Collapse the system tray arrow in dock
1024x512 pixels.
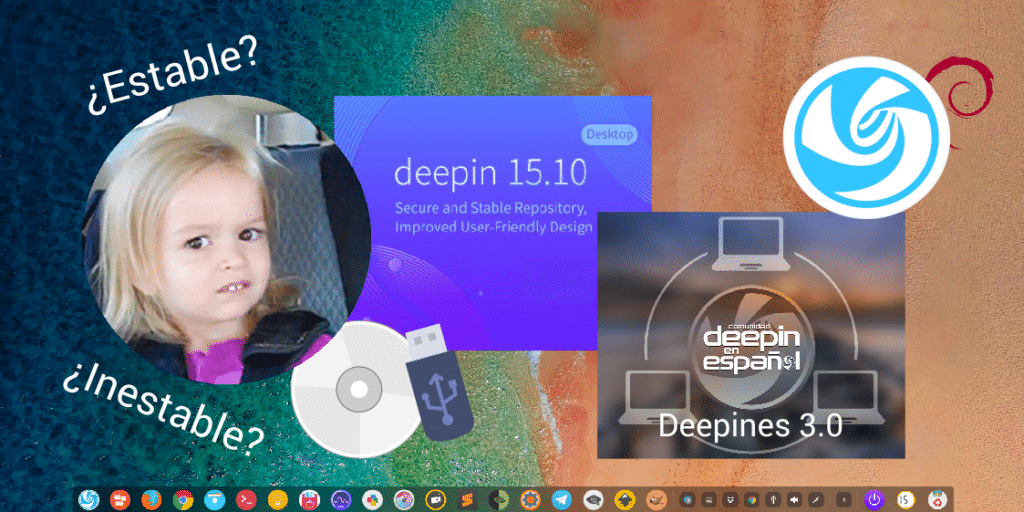[x=843, y=498]
